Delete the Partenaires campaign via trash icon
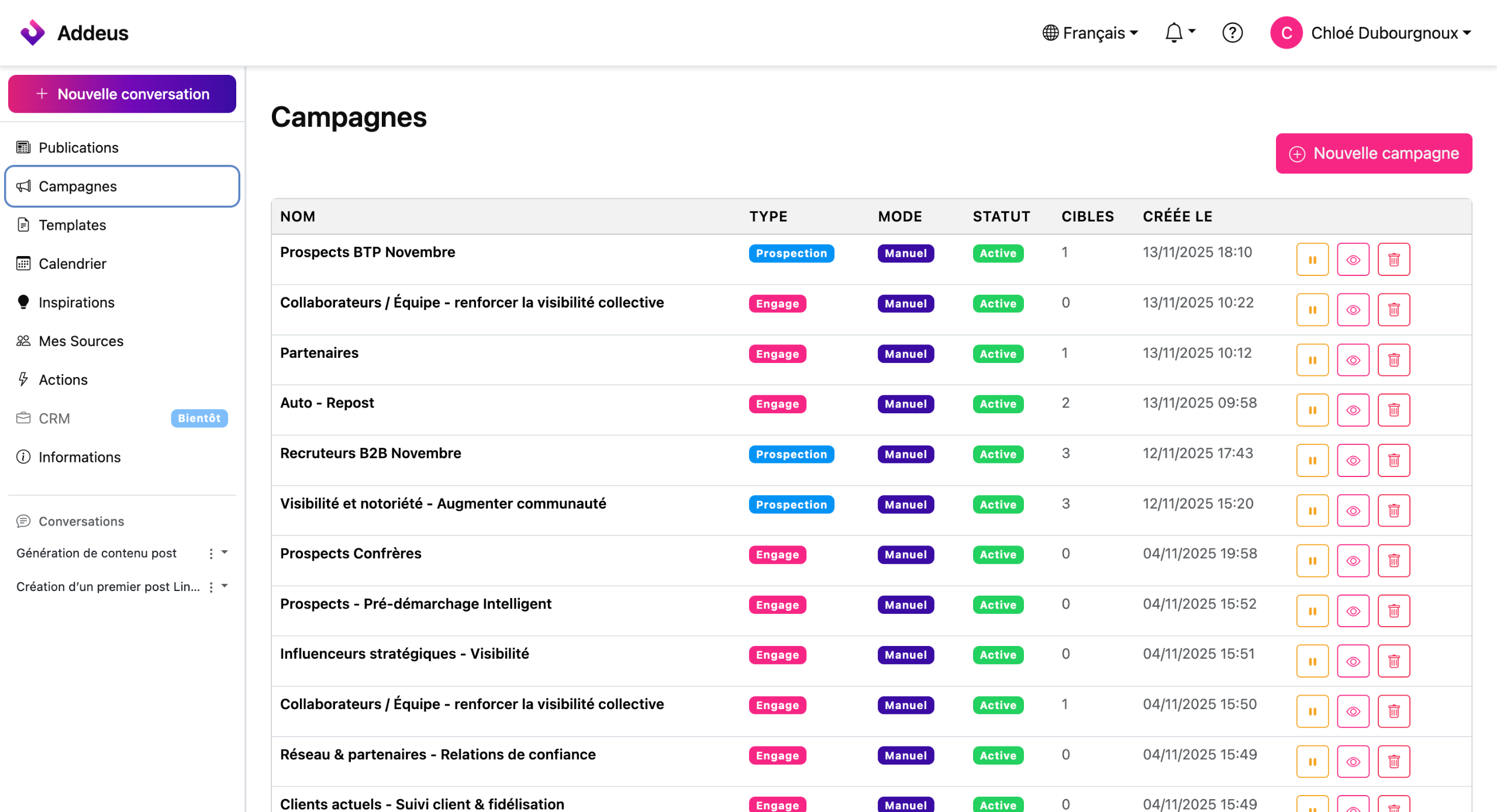The image size is (1497, 812). 1393,360
